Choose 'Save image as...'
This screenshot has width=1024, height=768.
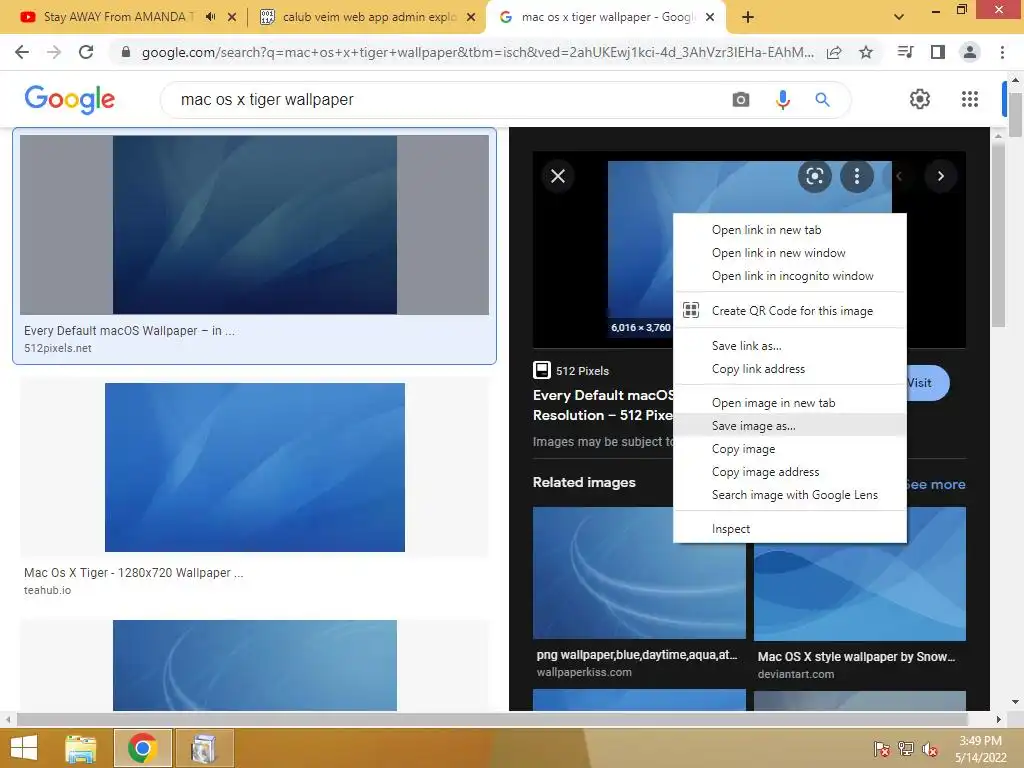(790, 426)
